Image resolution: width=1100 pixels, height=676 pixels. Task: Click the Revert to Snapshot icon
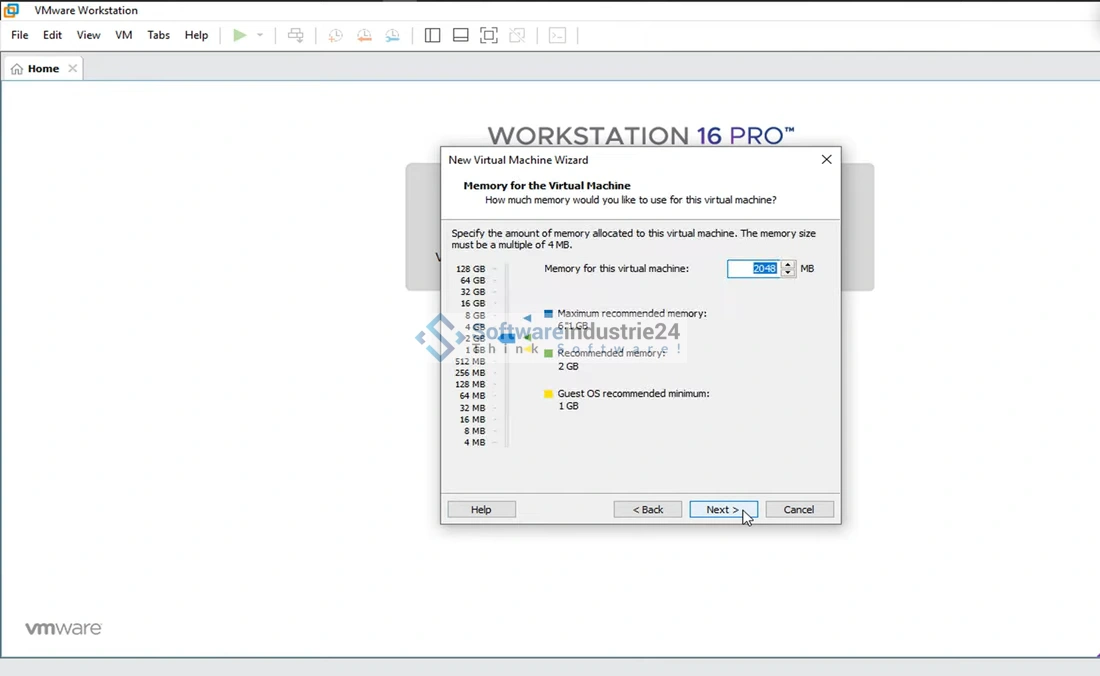point(364,35)
